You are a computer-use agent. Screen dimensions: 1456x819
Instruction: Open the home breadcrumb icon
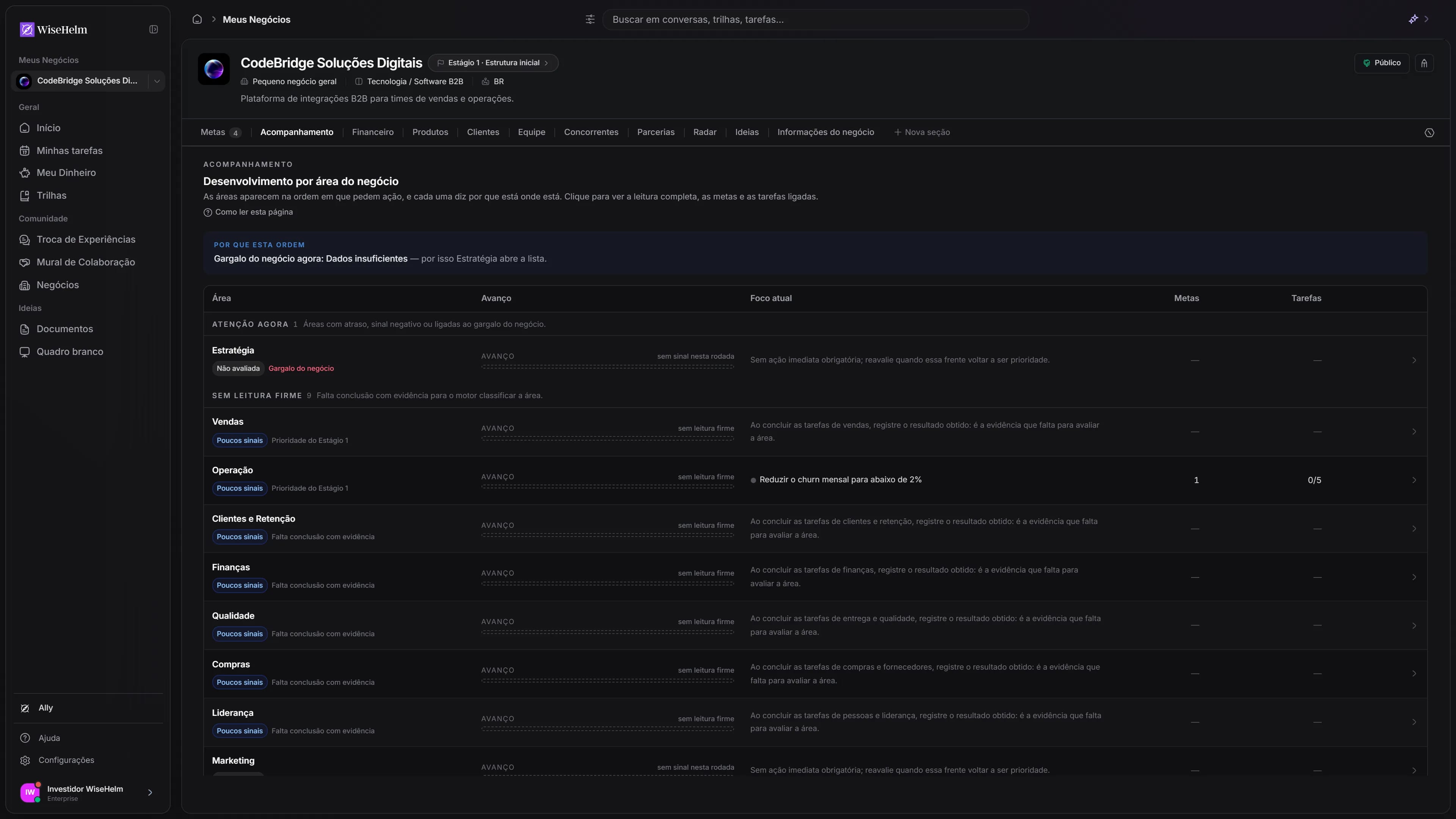click(197, 19)
